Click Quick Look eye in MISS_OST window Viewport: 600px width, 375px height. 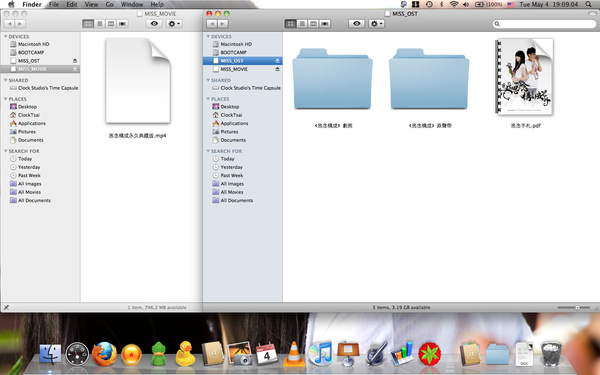click(x=357, y=24)
